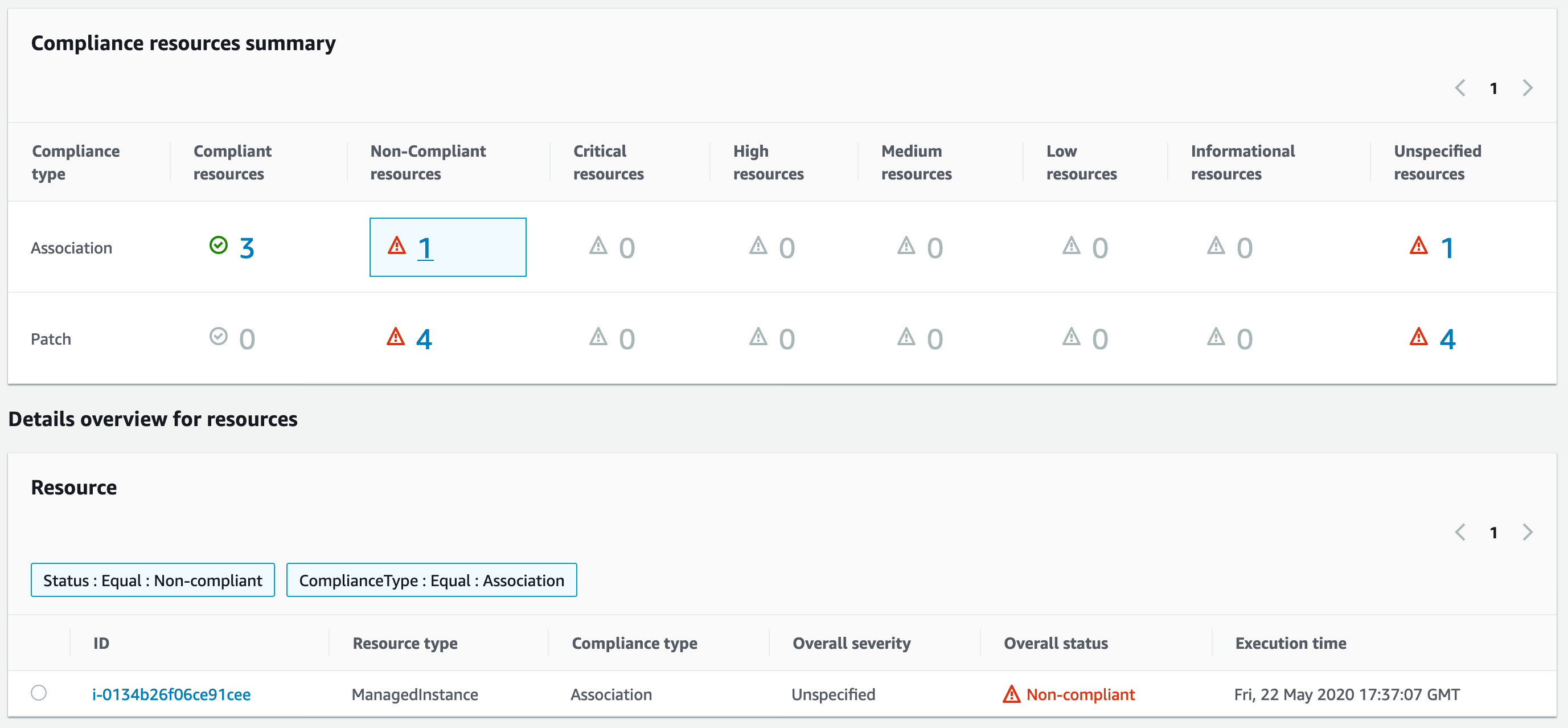This screenshot has width=1568, height=728.
Task: Click the ID column header in the Resource table
Action: pos(101,643)
